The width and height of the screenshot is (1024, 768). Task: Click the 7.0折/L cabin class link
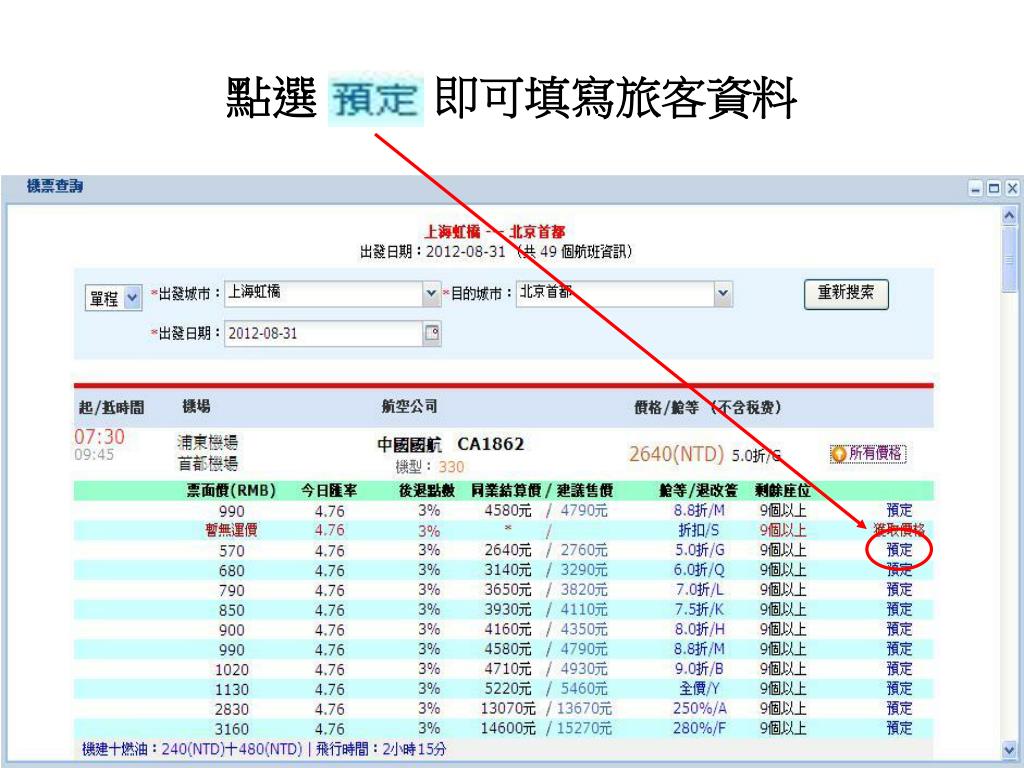coord(699,590)
